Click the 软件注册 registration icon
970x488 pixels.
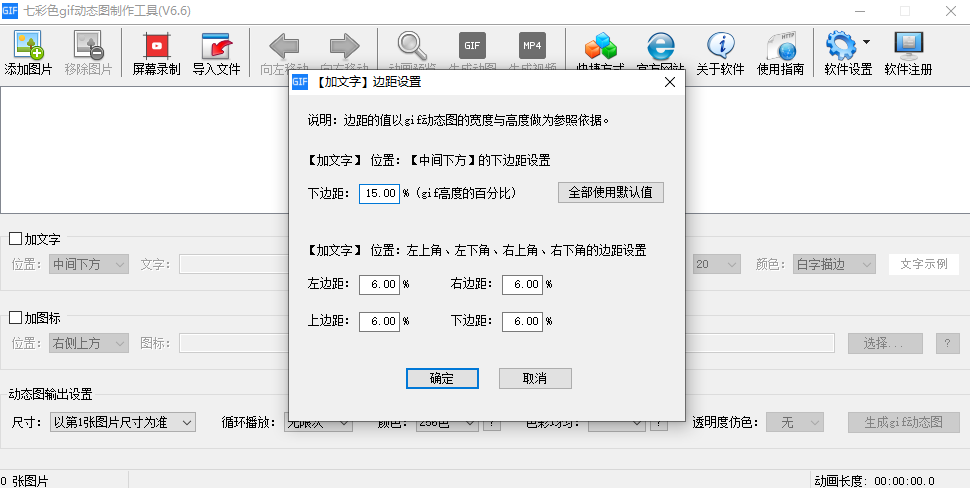click(x=908, y=46)
